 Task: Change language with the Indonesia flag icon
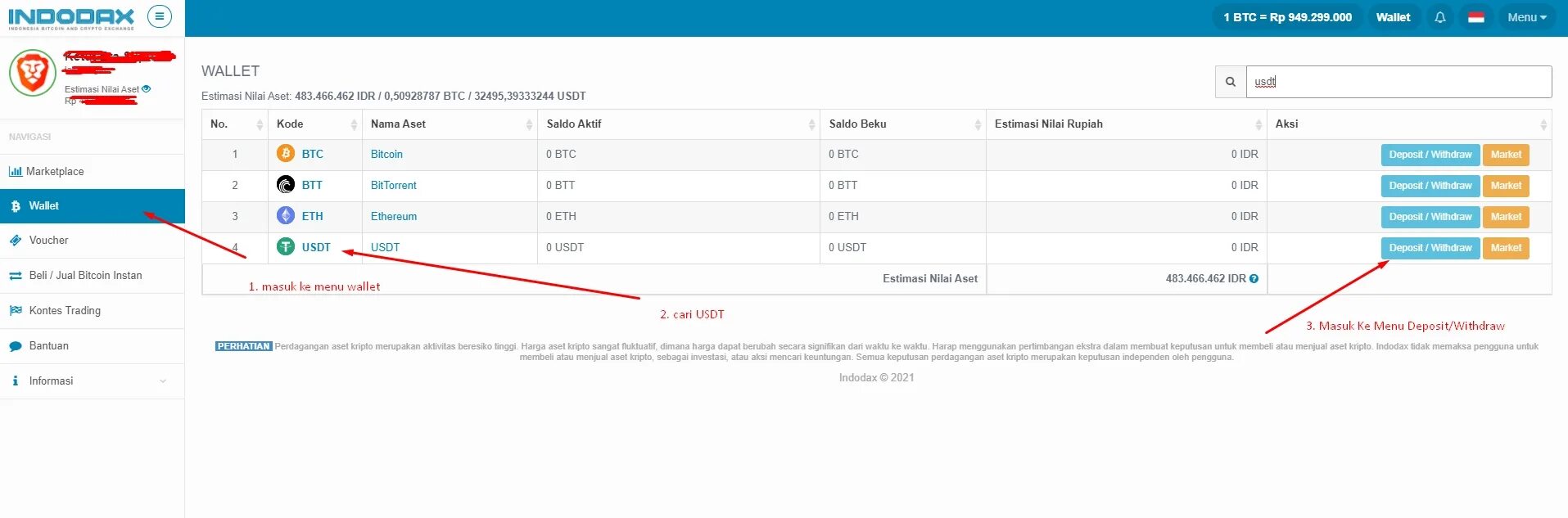pyautogui.click(x=1475, y=17)
